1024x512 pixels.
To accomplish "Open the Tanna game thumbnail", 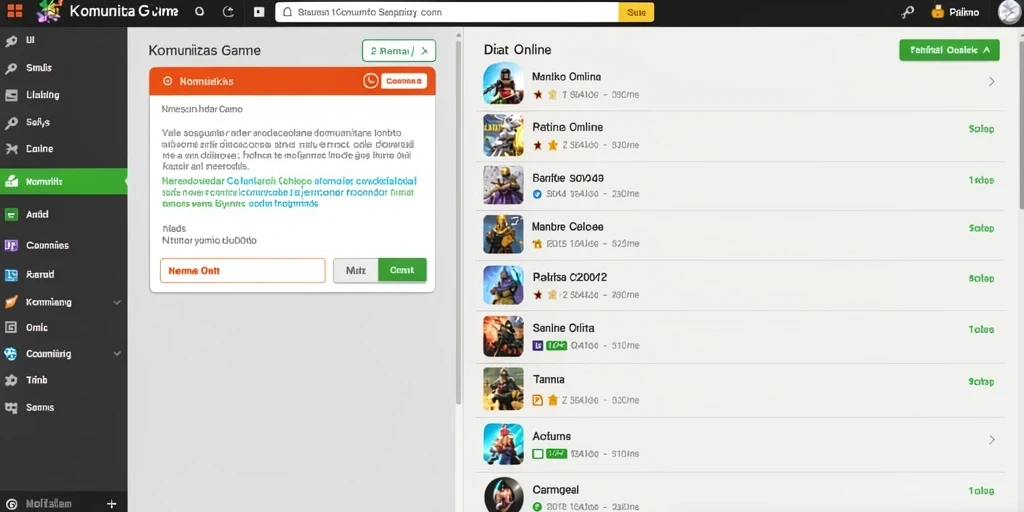I will click(x=503, y=389).
